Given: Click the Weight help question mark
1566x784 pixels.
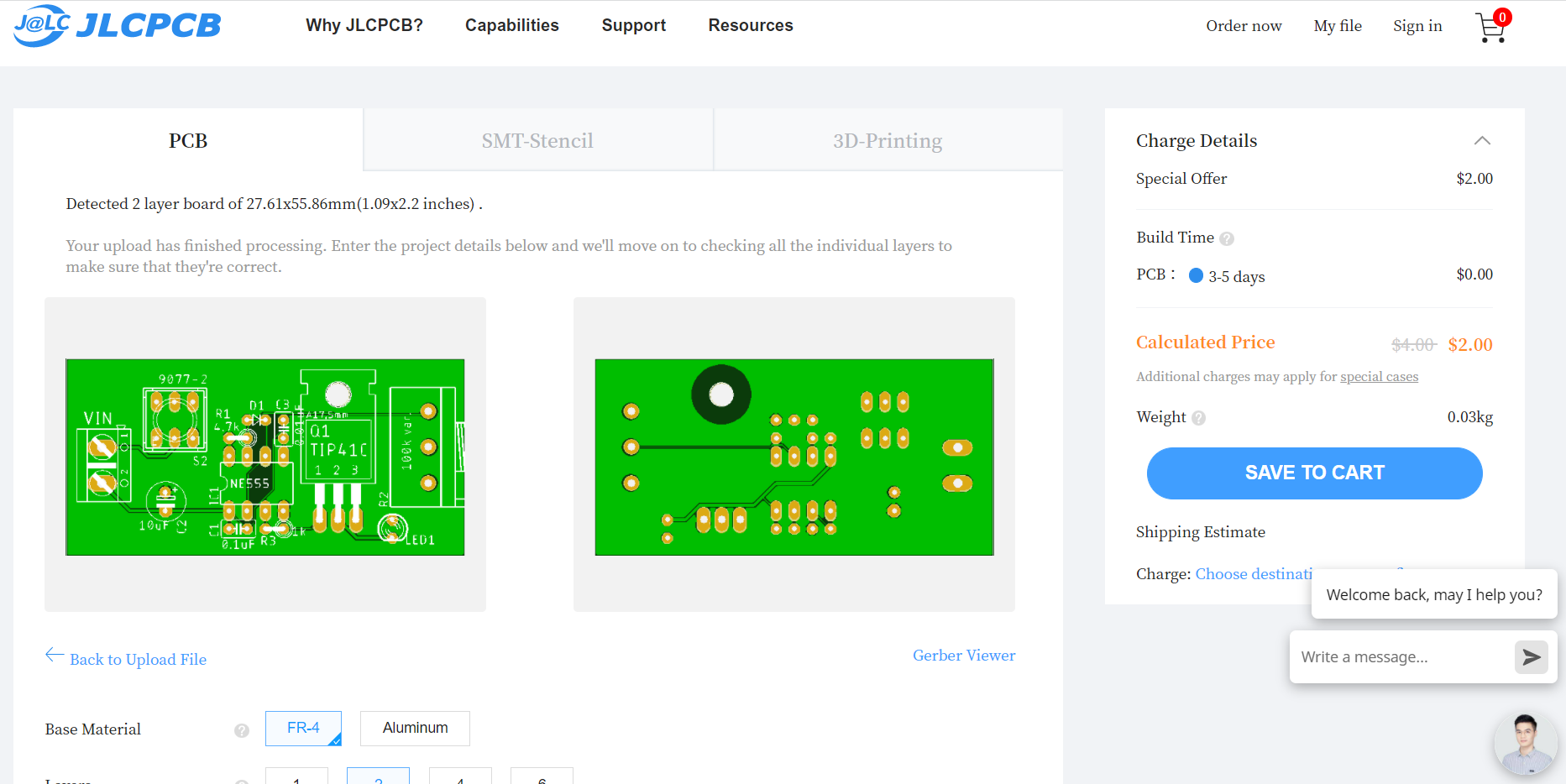Looking at the screenshot, I should click(x=1198, y=418).
